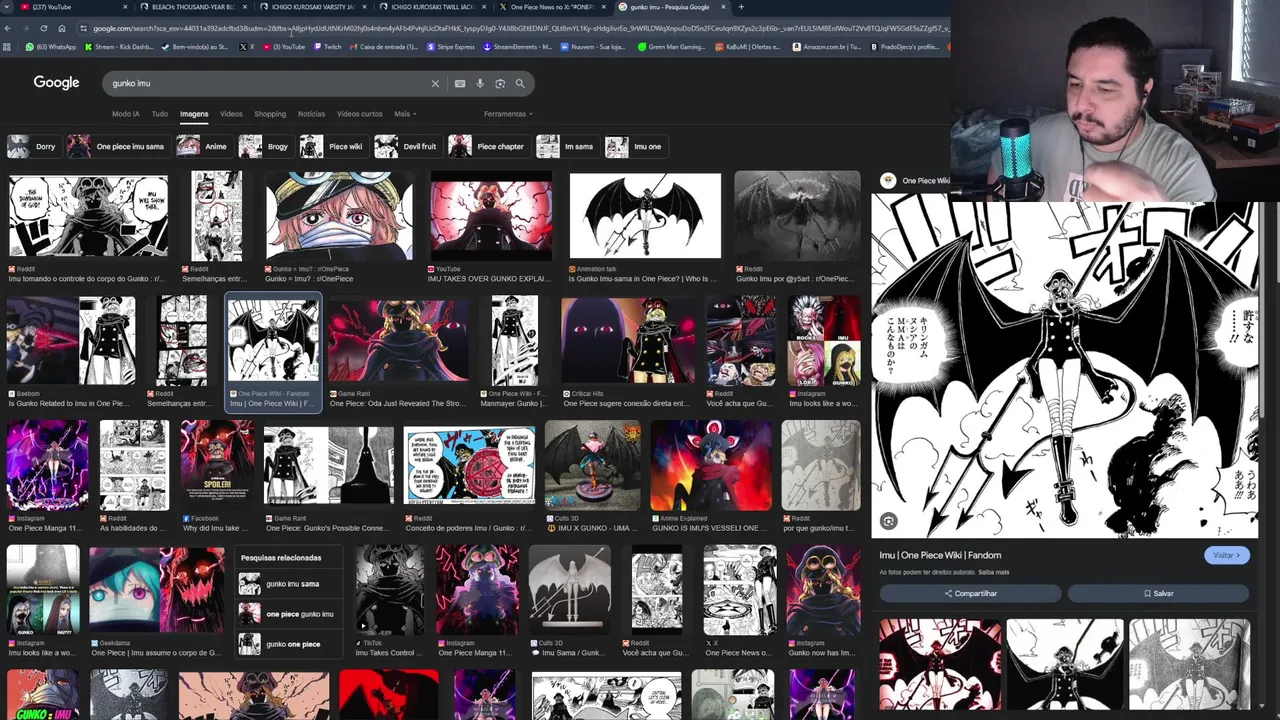The width and height of the screenshot is (1280, 720).
Task: Open the Saiba mais link
Action: (993, 573)
